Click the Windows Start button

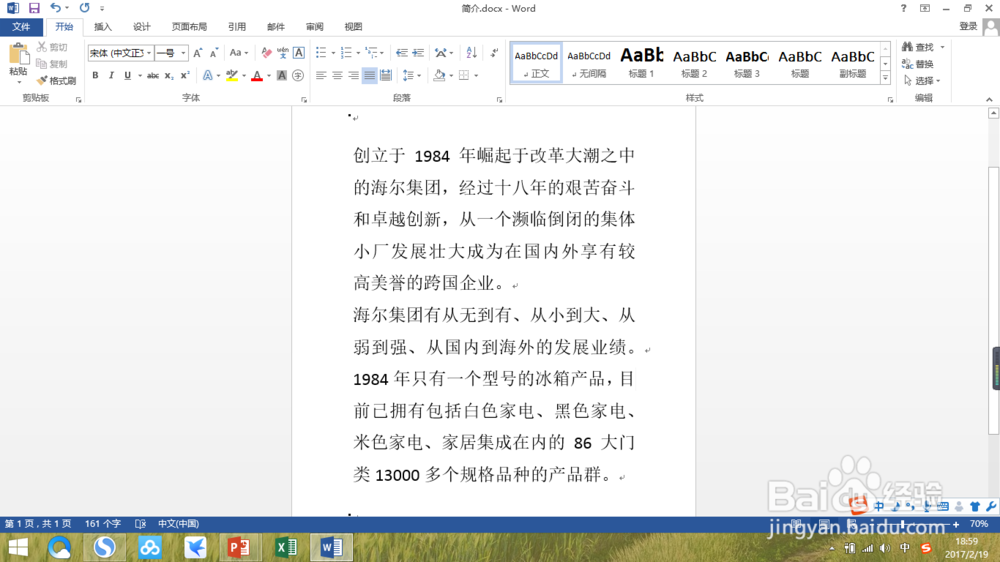click(18, 547)
